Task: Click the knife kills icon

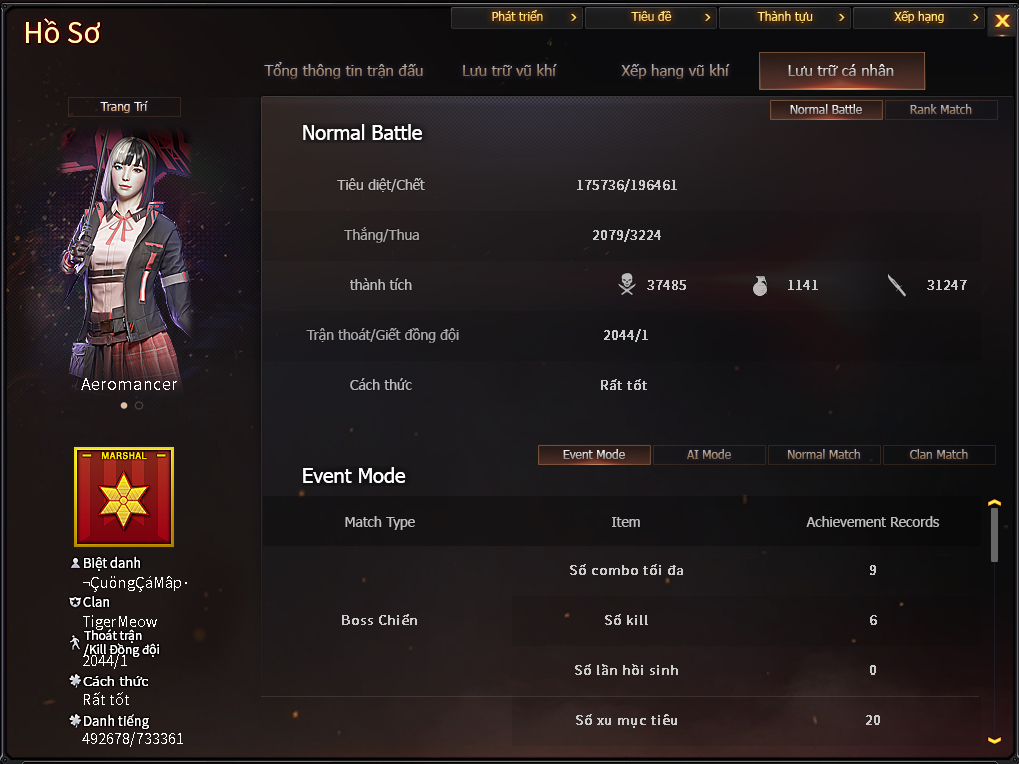Action: point(897,285)
